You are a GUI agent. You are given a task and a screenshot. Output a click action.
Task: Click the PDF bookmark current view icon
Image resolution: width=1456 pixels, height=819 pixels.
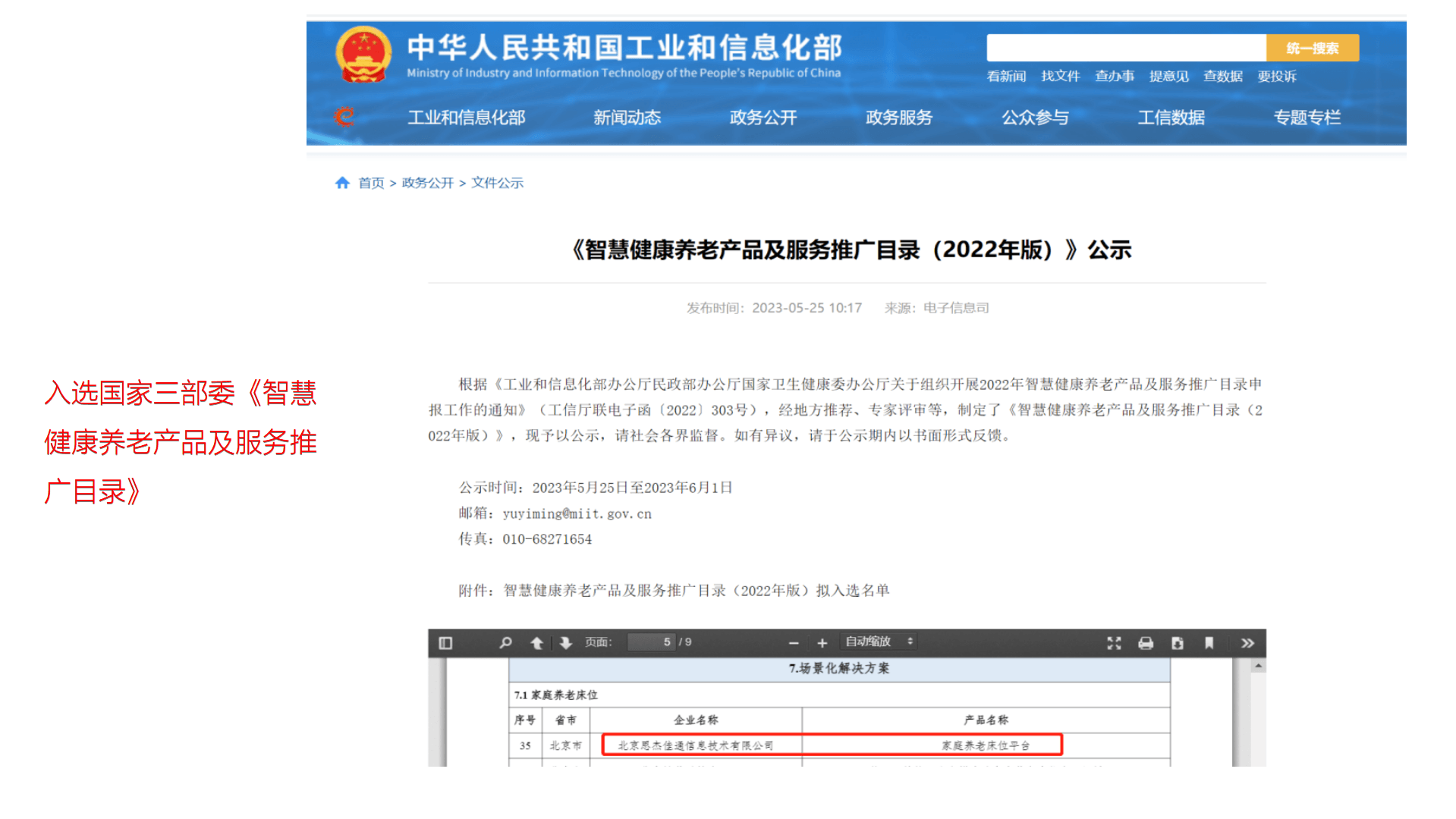(x=1209, y=643)
